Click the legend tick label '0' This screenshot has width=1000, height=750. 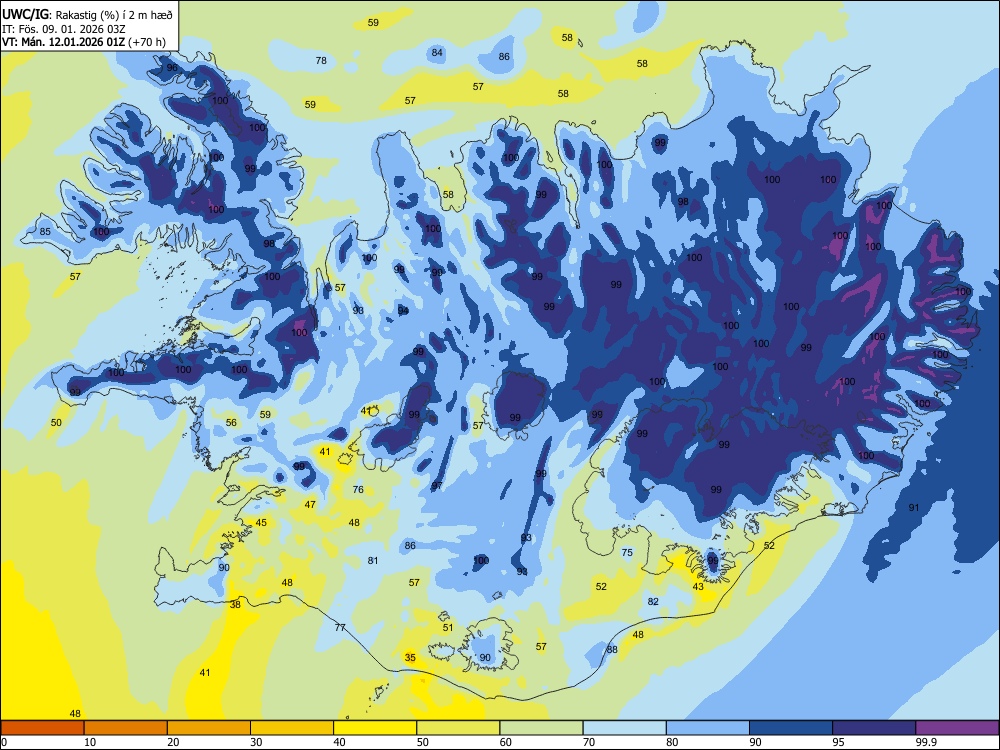point(4,742)
